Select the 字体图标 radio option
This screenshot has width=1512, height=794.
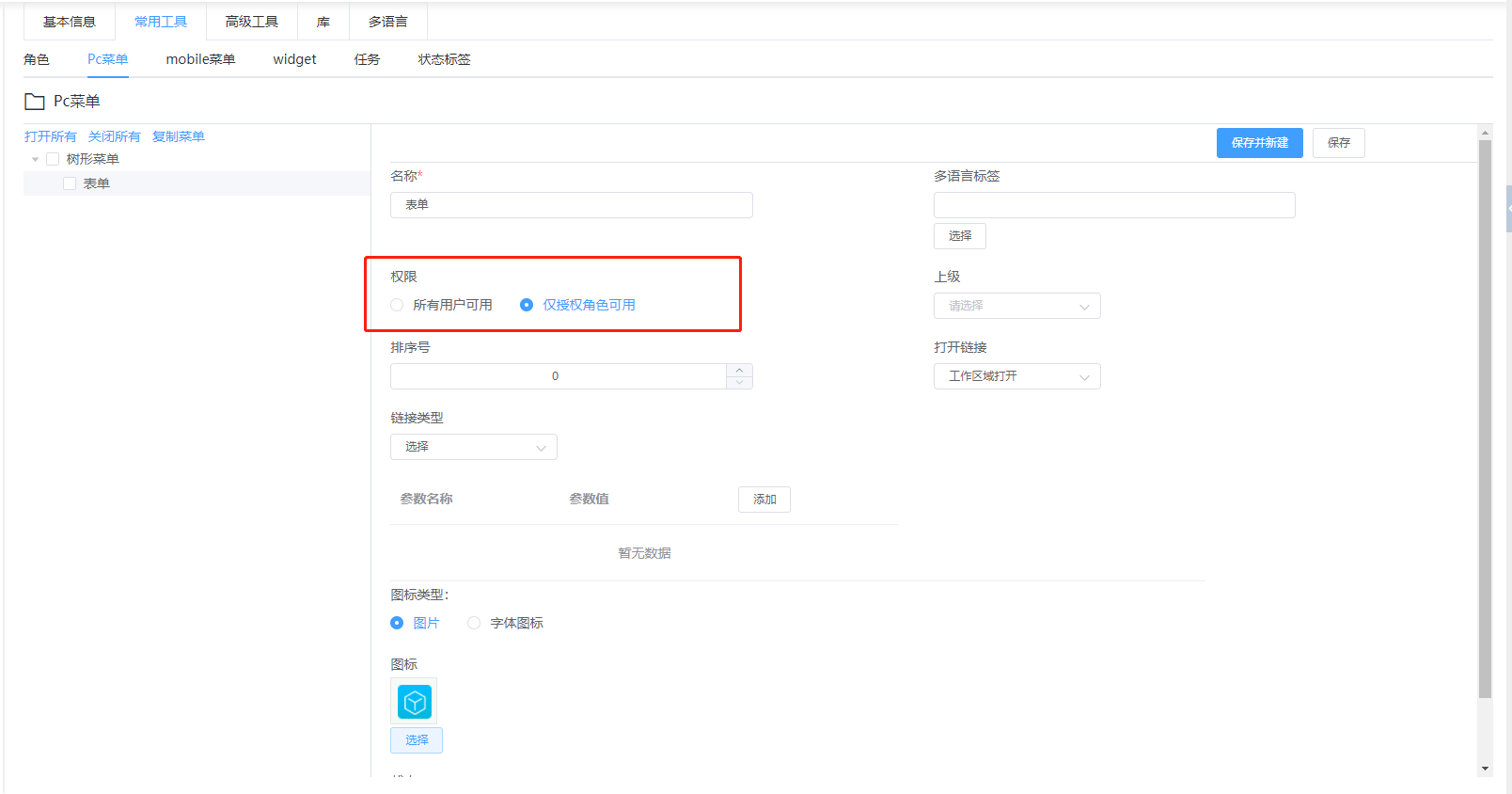point(474,623)
